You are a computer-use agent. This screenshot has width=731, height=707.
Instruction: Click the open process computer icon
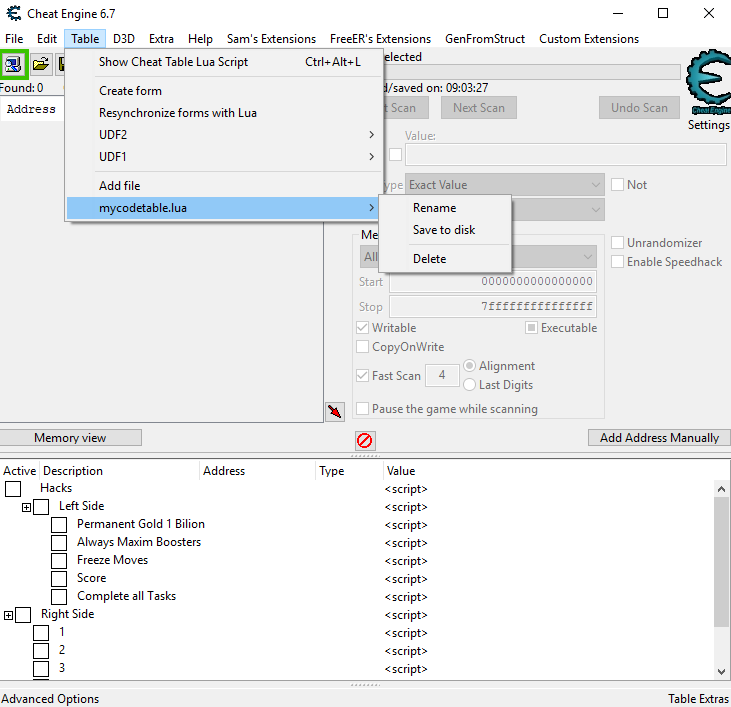[x=14, y=64]
